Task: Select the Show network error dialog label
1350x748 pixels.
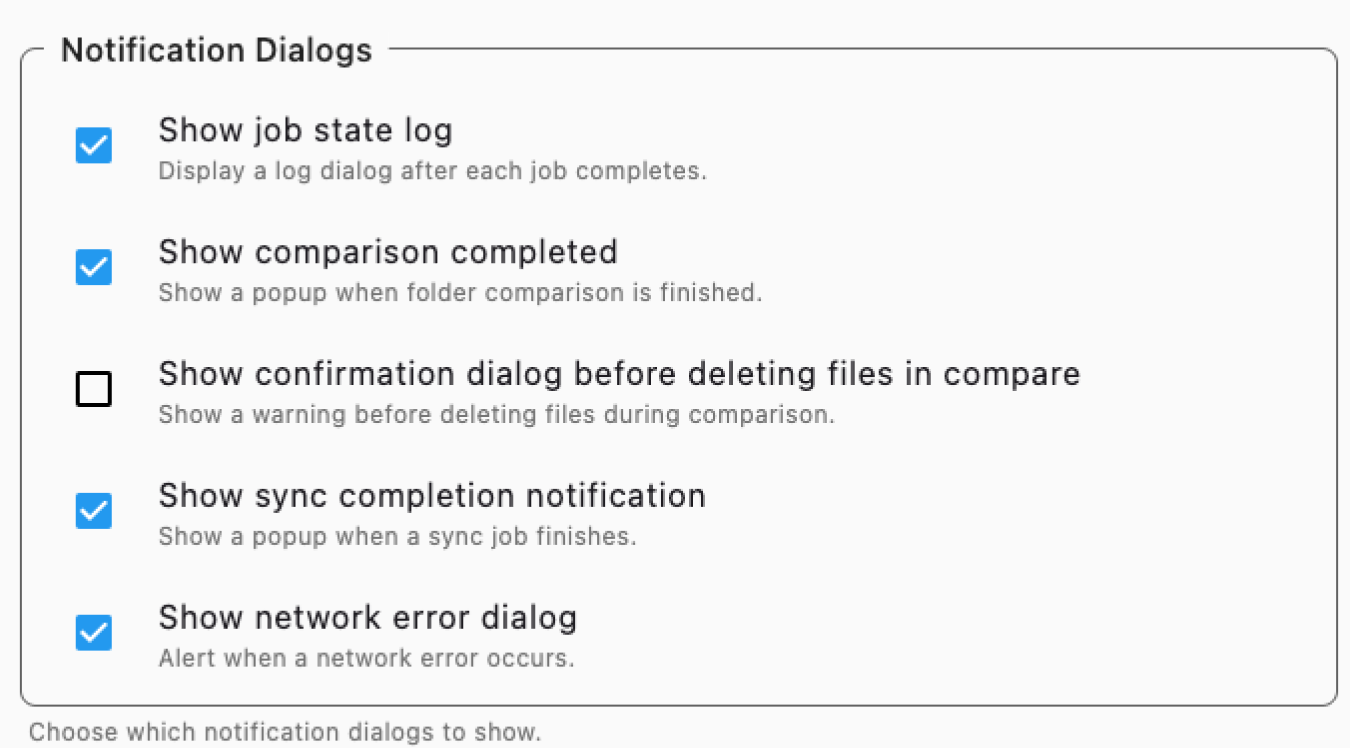Action: coord(367,618)
